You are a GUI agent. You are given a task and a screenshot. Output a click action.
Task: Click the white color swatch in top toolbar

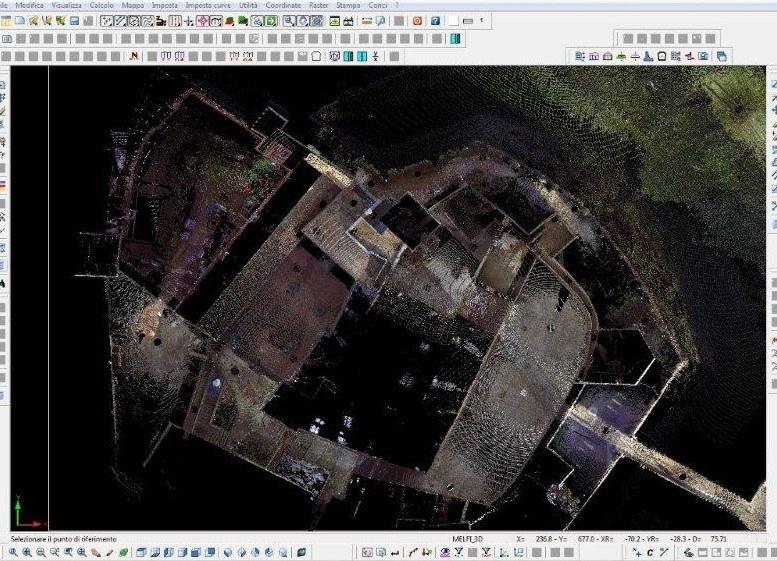(454, 21)
